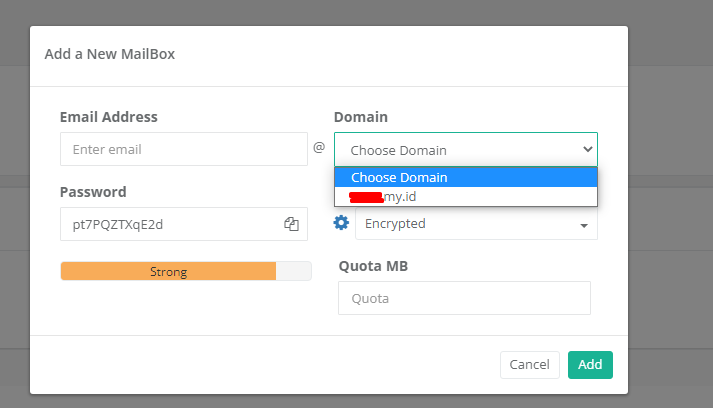Click the Quota MB label
The width and height of the screenshot is (713, 408).
click(x=373, y=266)
